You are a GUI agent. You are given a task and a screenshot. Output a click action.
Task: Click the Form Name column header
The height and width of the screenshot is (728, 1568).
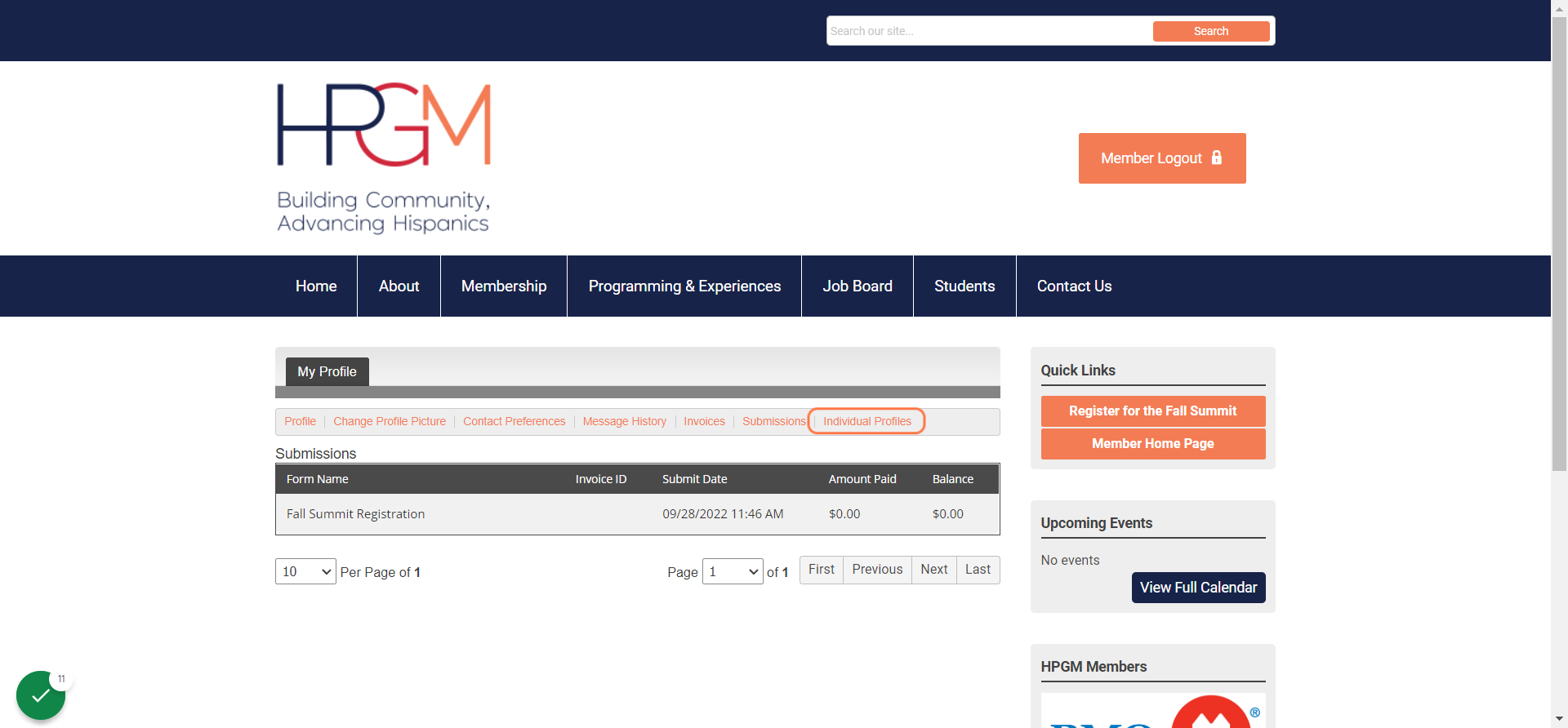tap(318, 479)
